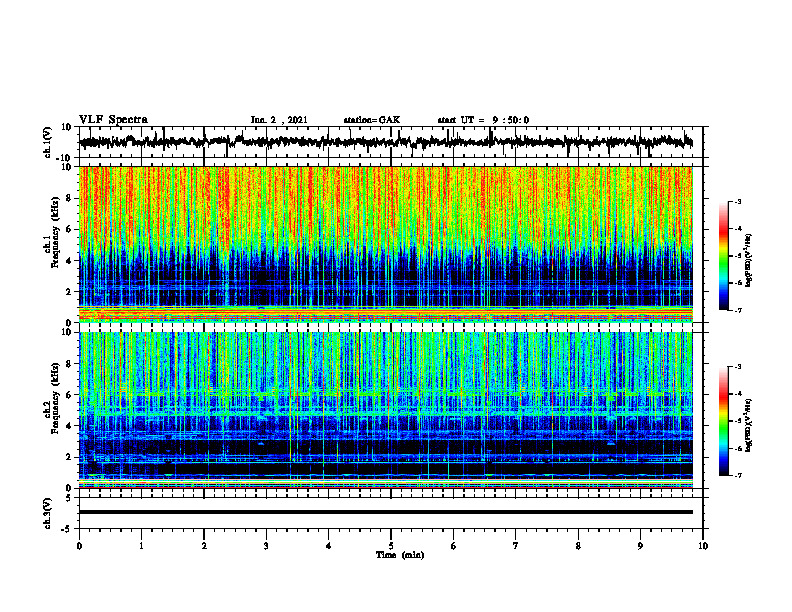Viewport: 792px width, 612px height.
Task: Click time axis tick label "7"
Action: coord(516,546)
